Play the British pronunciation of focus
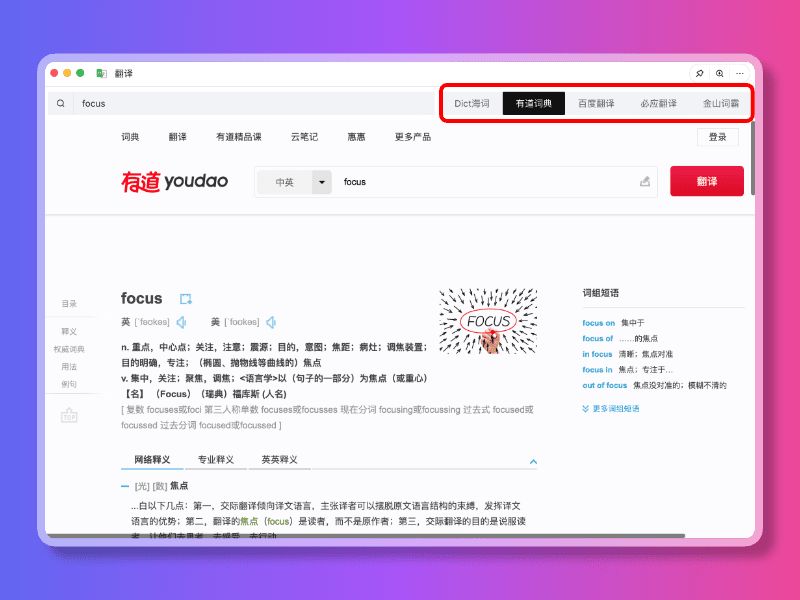 181,322
